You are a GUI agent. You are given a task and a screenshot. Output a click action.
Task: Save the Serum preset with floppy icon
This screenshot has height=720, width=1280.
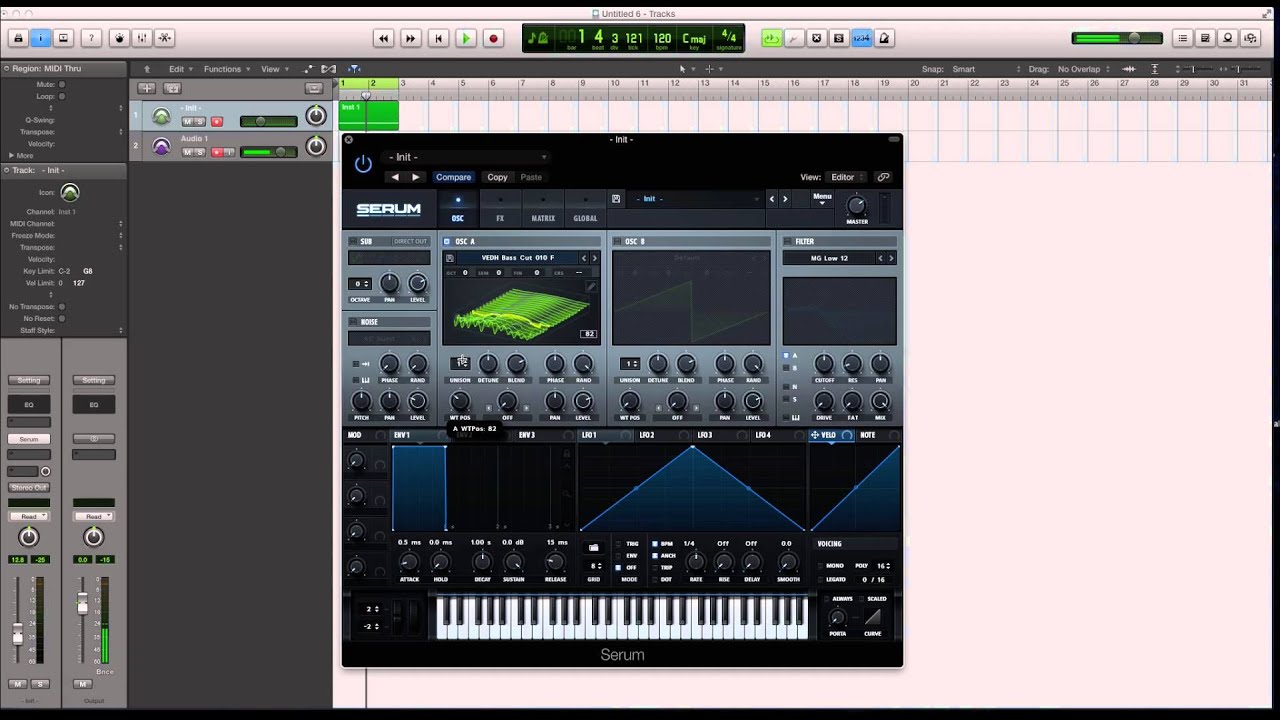[x=616, y=199]
